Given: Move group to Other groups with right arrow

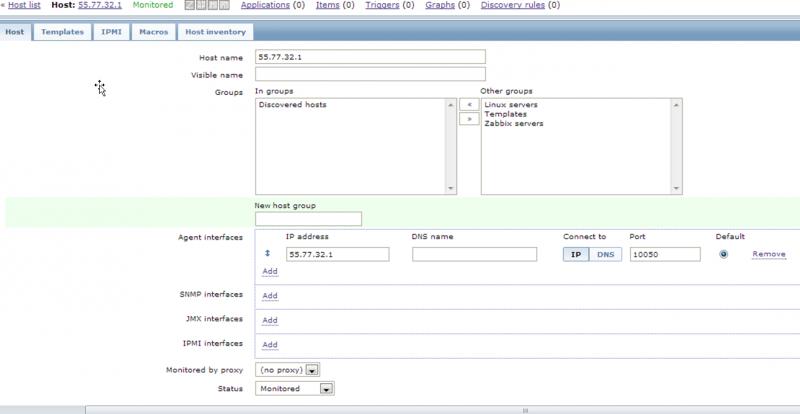Looking at the screenshot, I should (x=469, y=119).
